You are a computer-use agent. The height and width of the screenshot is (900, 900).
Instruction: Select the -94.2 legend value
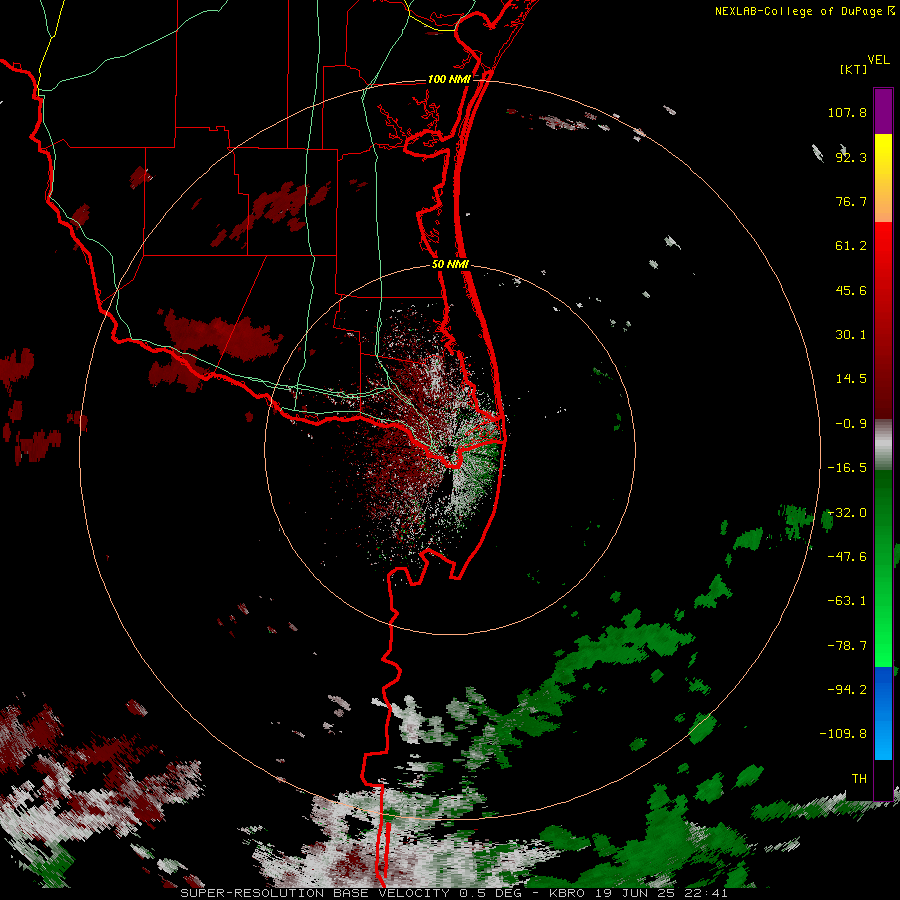pyautogui.click(x=847, y=690)
